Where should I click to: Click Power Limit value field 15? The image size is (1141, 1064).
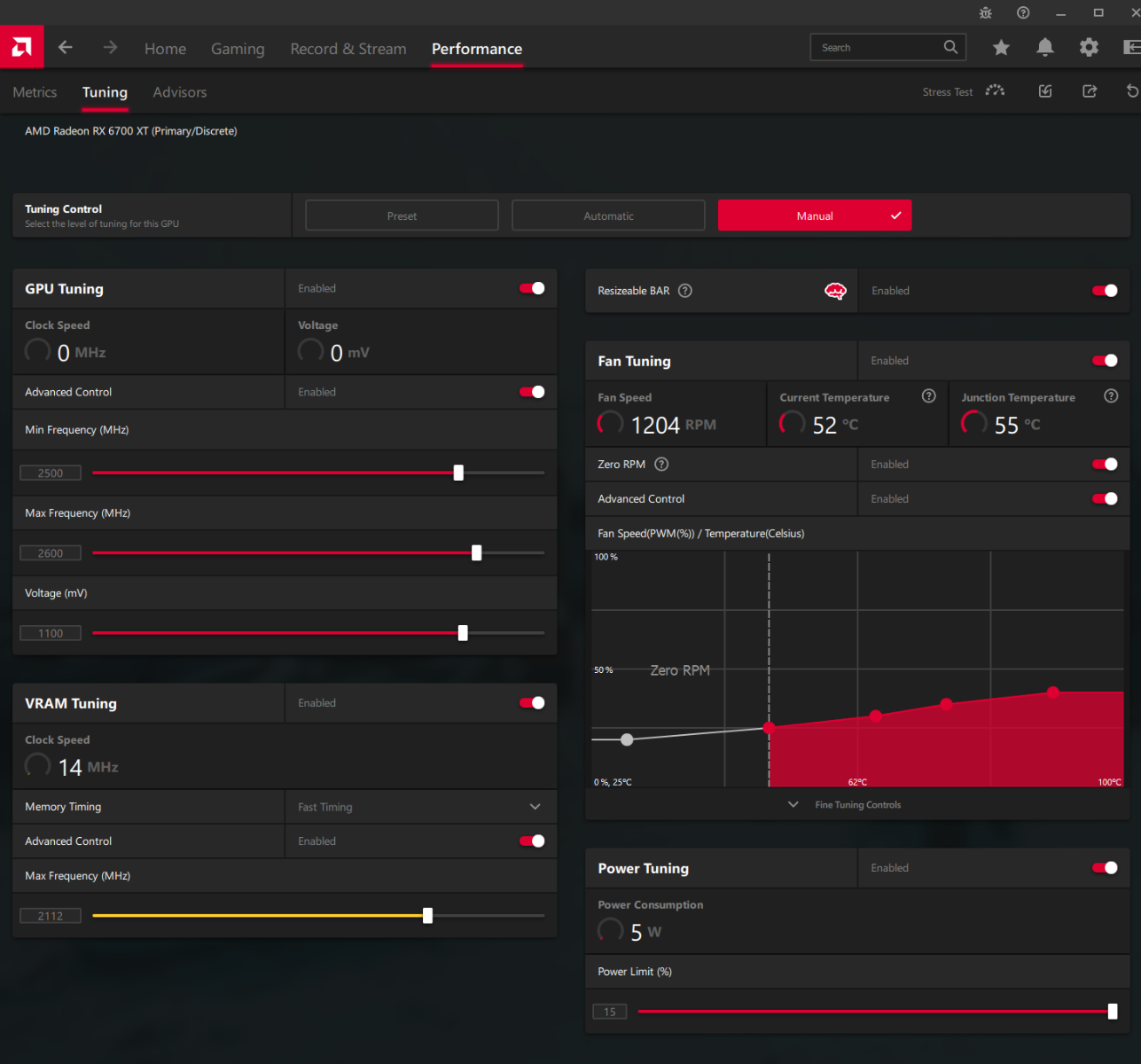[x=610, y=1012]
